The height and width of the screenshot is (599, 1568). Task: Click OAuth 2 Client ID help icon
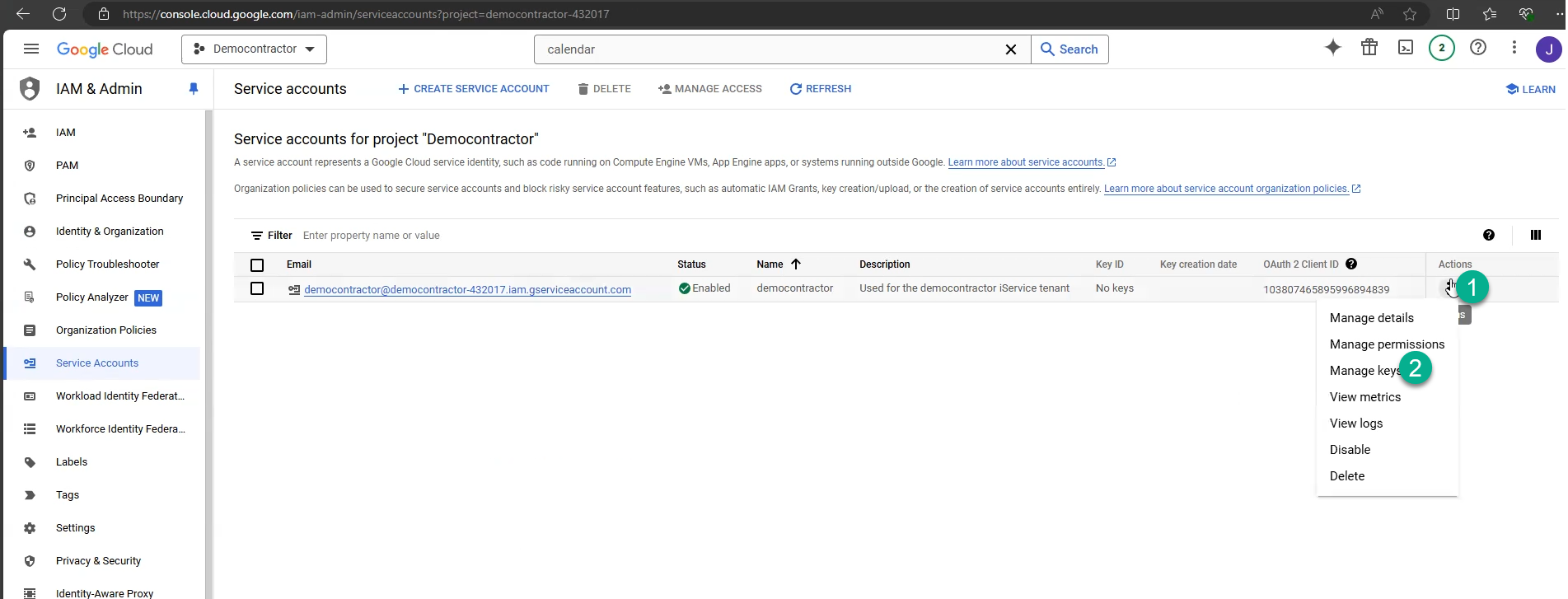pos(1351,264)
